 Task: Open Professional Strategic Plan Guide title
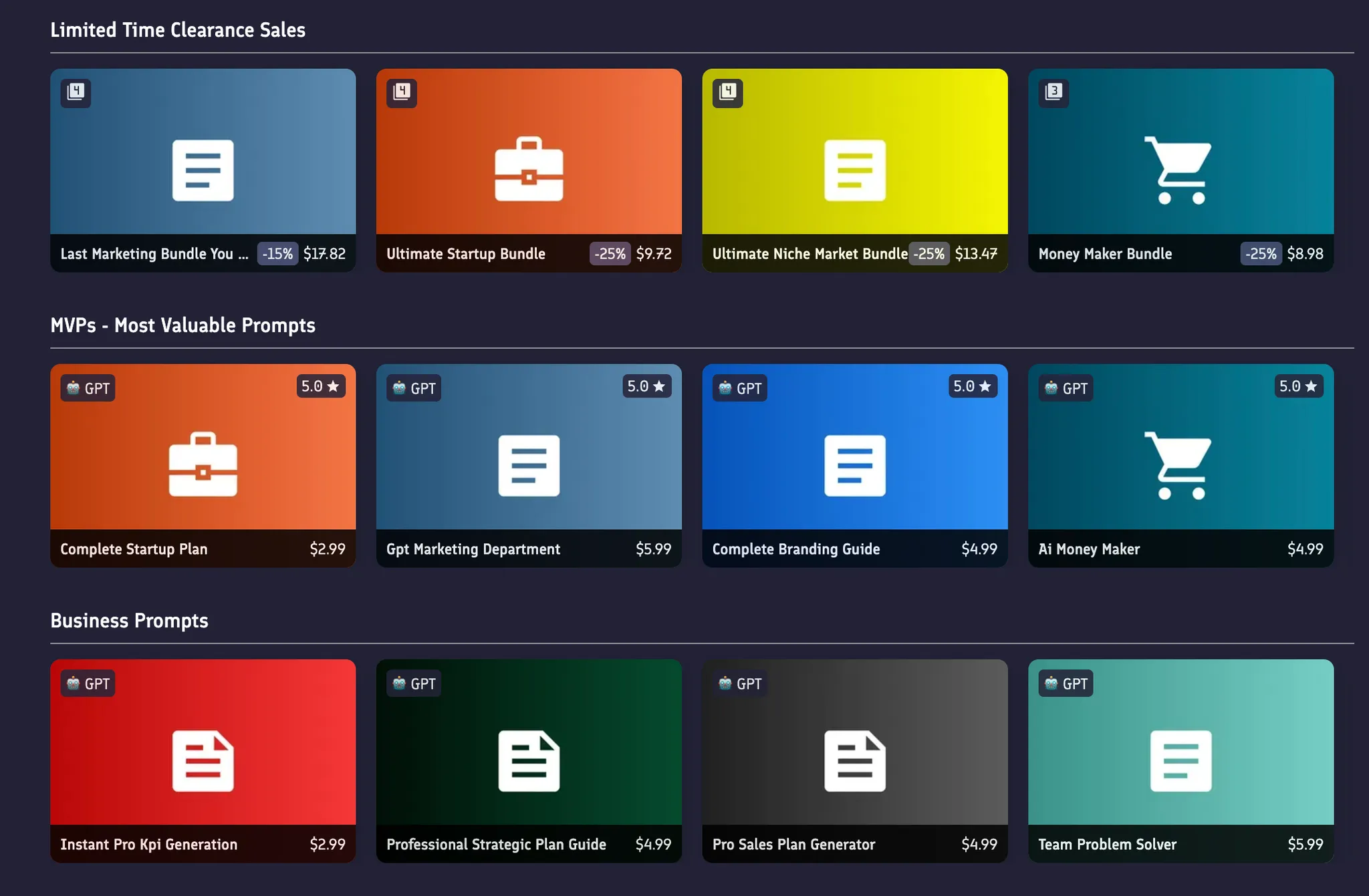tap(496, 845)
